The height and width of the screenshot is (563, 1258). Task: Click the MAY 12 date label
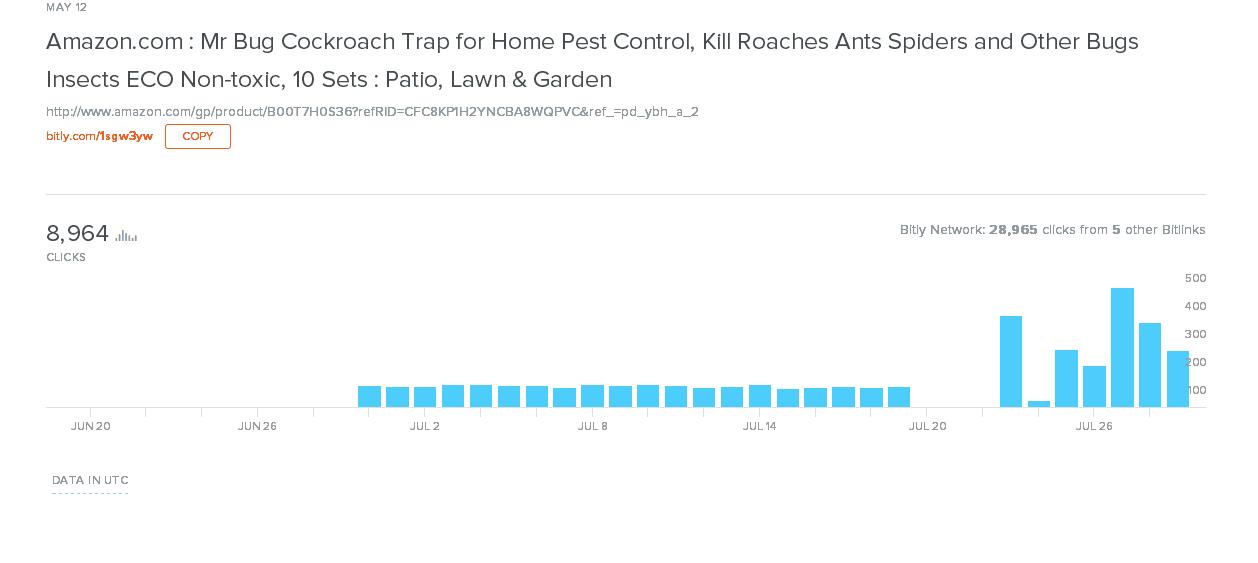tap(66, 7)
